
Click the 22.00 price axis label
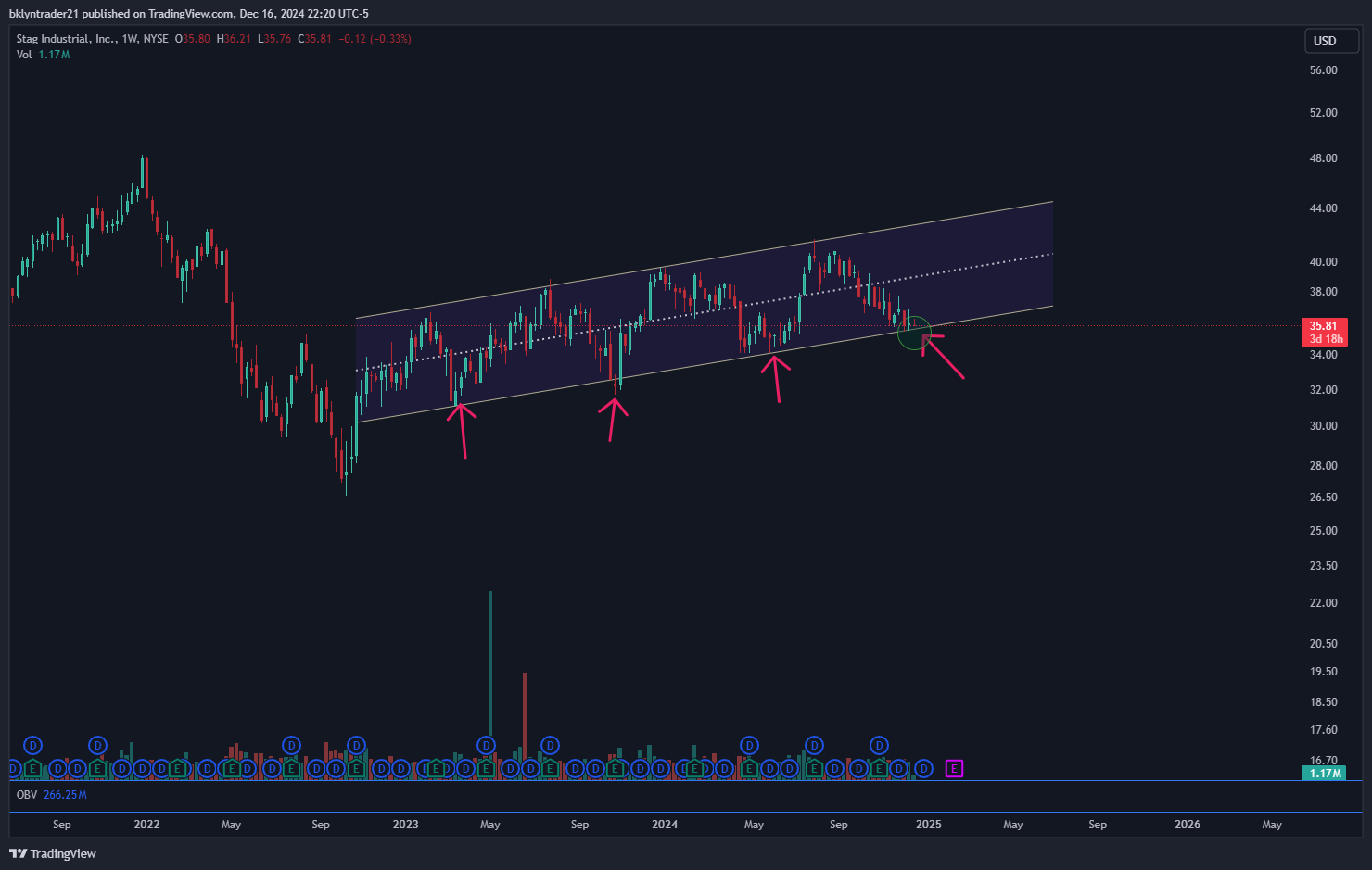[1323, 603]
